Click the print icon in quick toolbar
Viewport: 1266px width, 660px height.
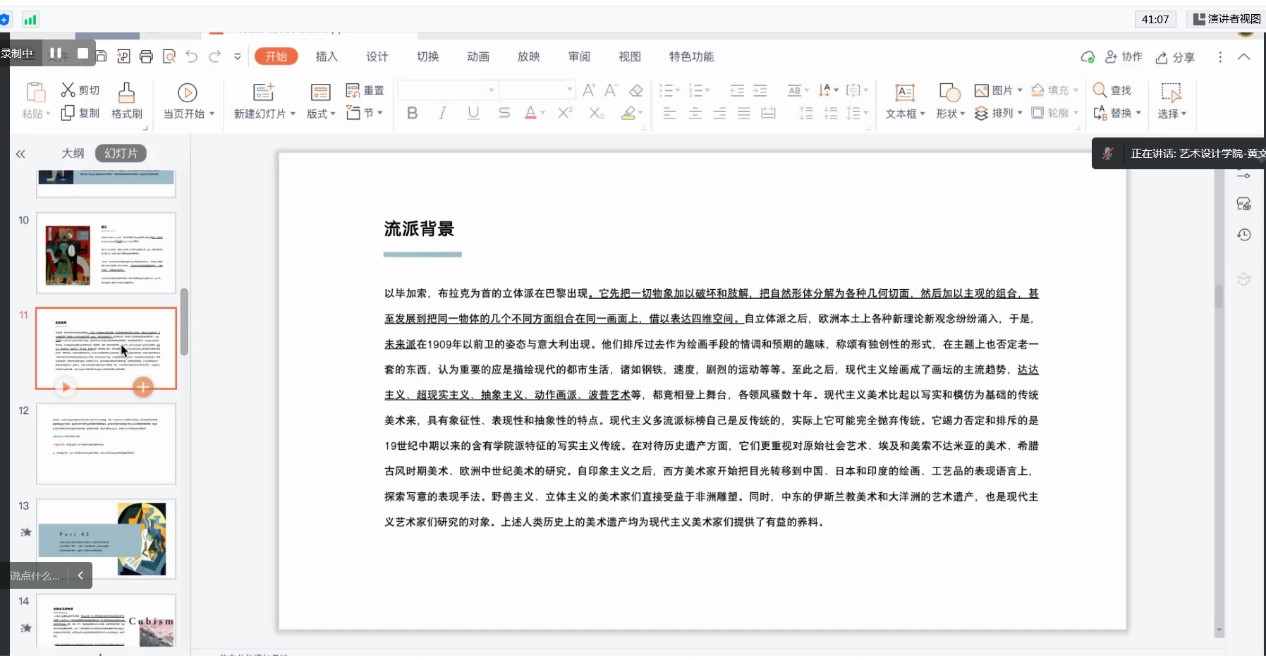point(146,57)
